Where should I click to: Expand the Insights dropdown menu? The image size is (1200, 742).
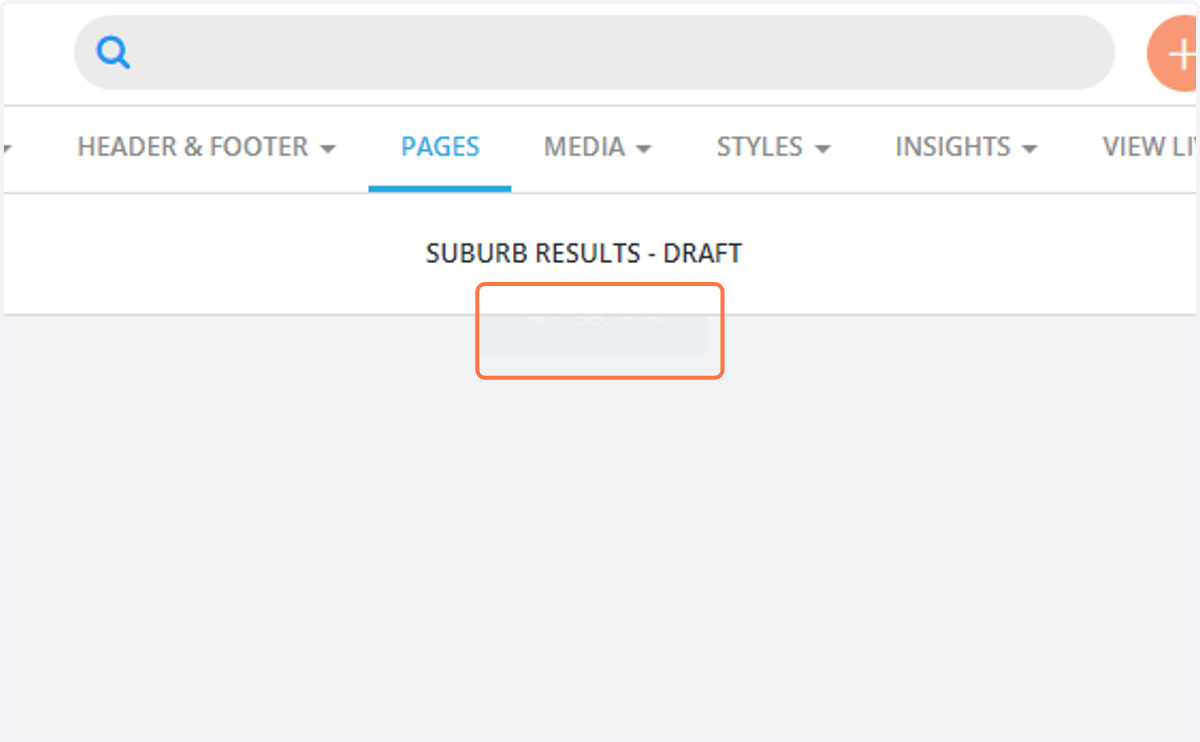coord(966,147)
